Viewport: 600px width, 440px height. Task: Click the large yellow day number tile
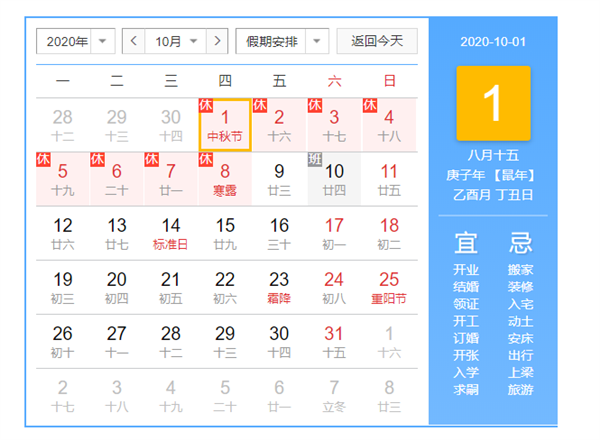pyautogui.click(x=492, y=103)
